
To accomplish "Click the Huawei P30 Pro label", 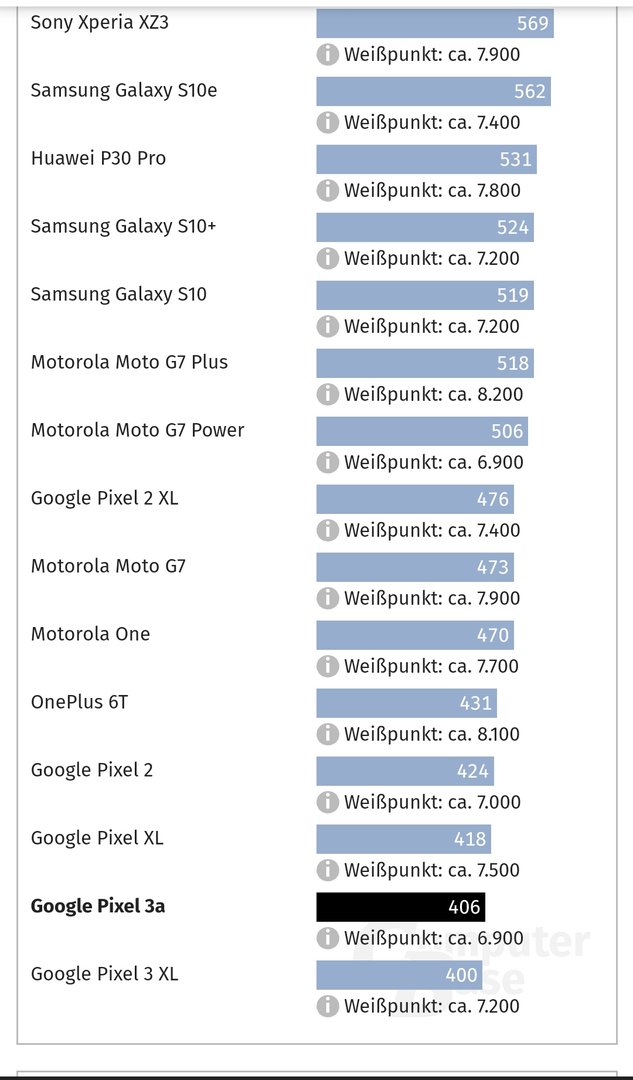I will 98,158.
